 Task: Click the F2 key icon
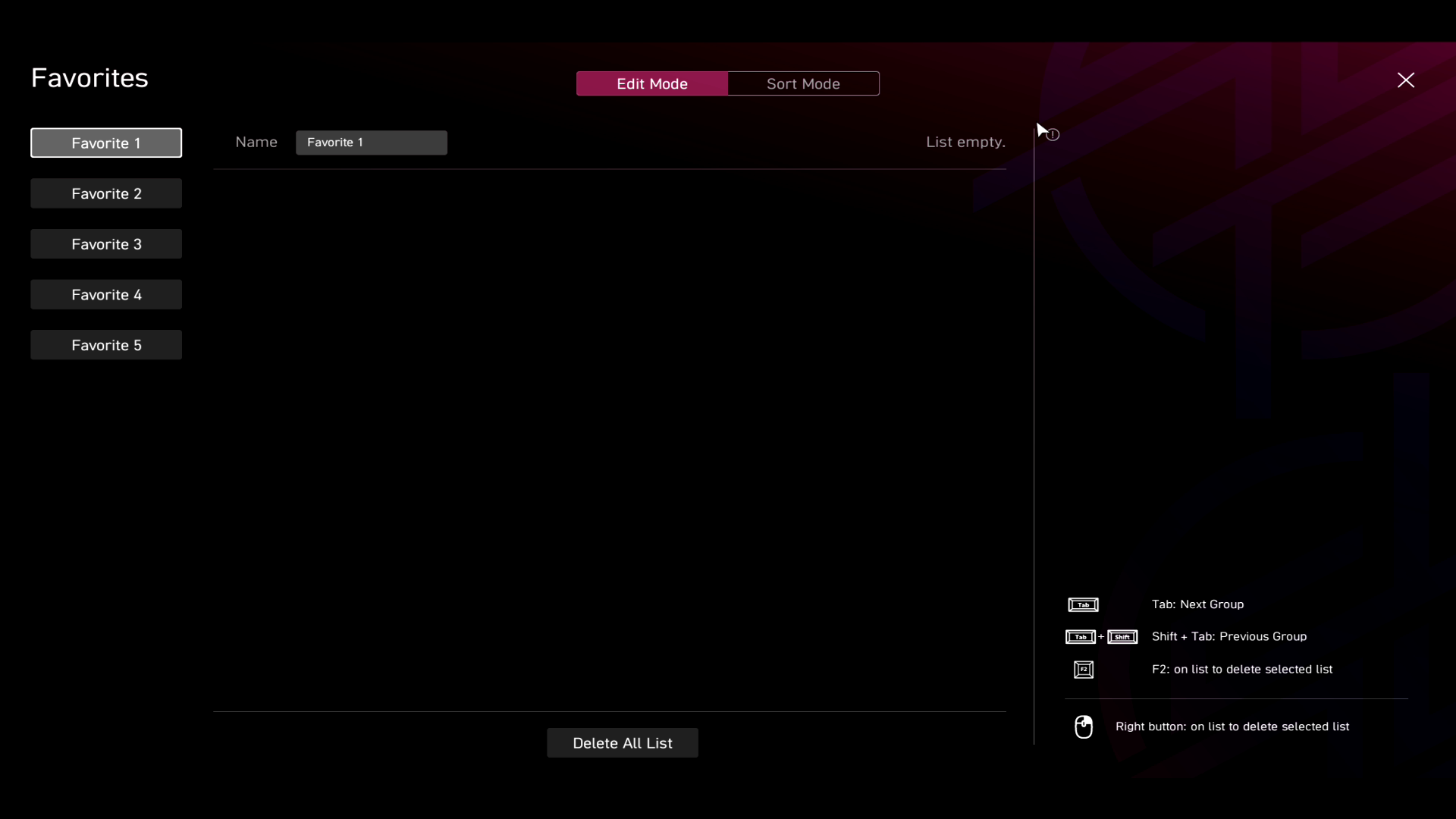1084,670
